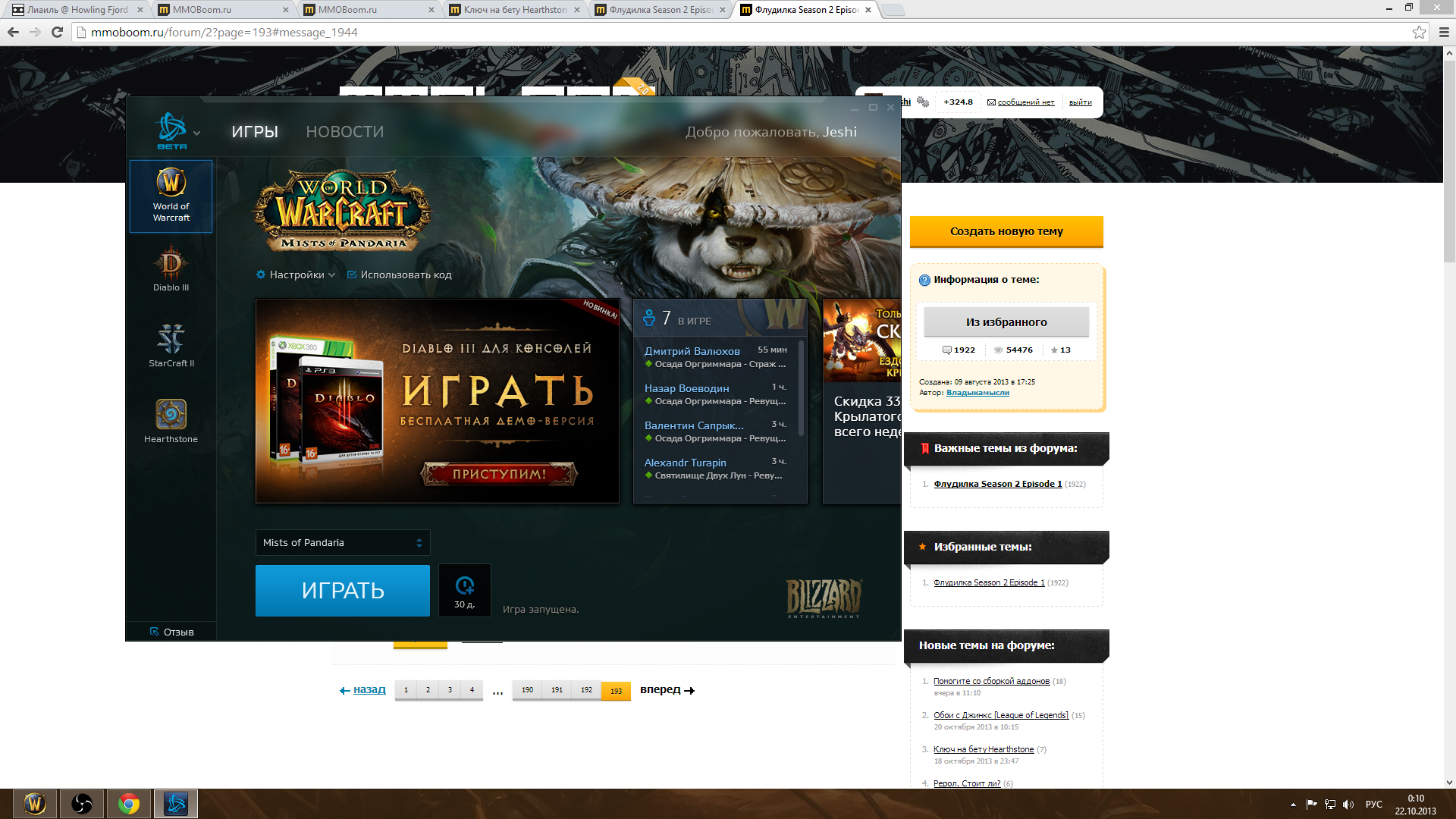Click the Blizzard Entertainment logo

[x=824, y=598]
